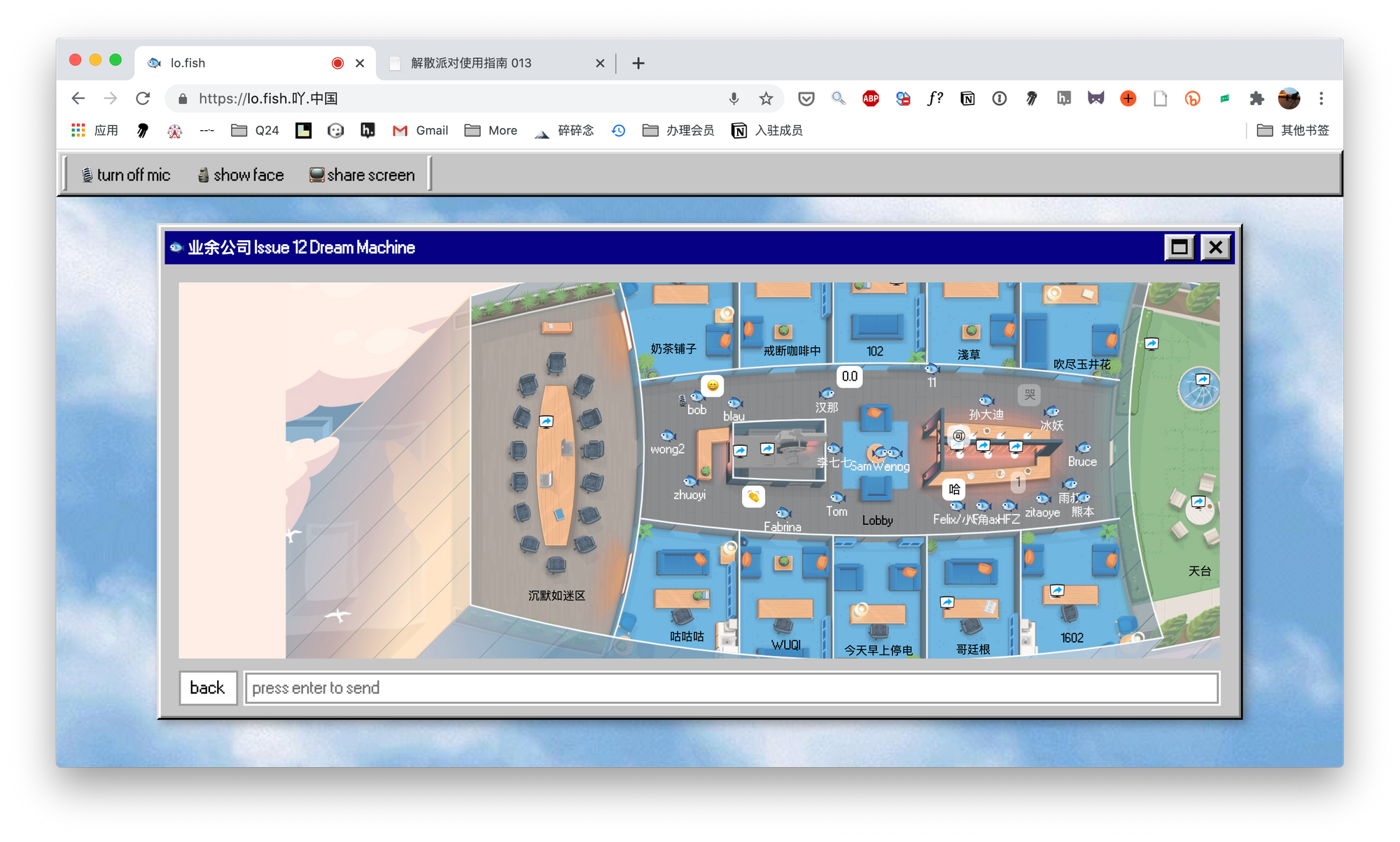The width and height of the screenshot is (1400, 842).
Task: Expand the More bookmarks folder
Action: pyautogui.click(x=491, y=130)
